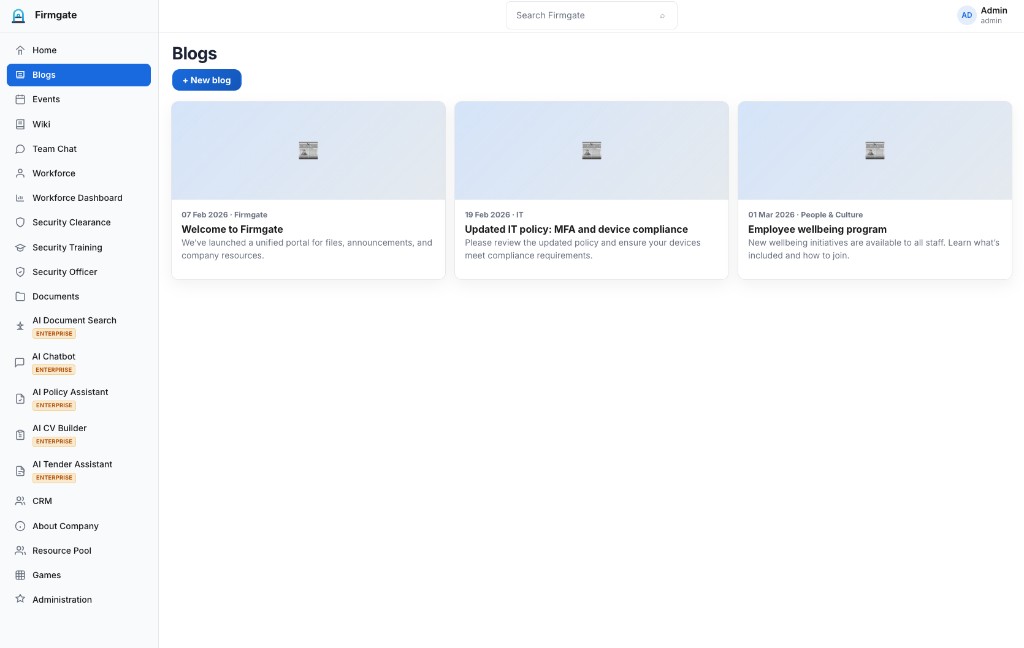Open Team Chat from the sidebar
1024x648 pixels.
(79, 149)
